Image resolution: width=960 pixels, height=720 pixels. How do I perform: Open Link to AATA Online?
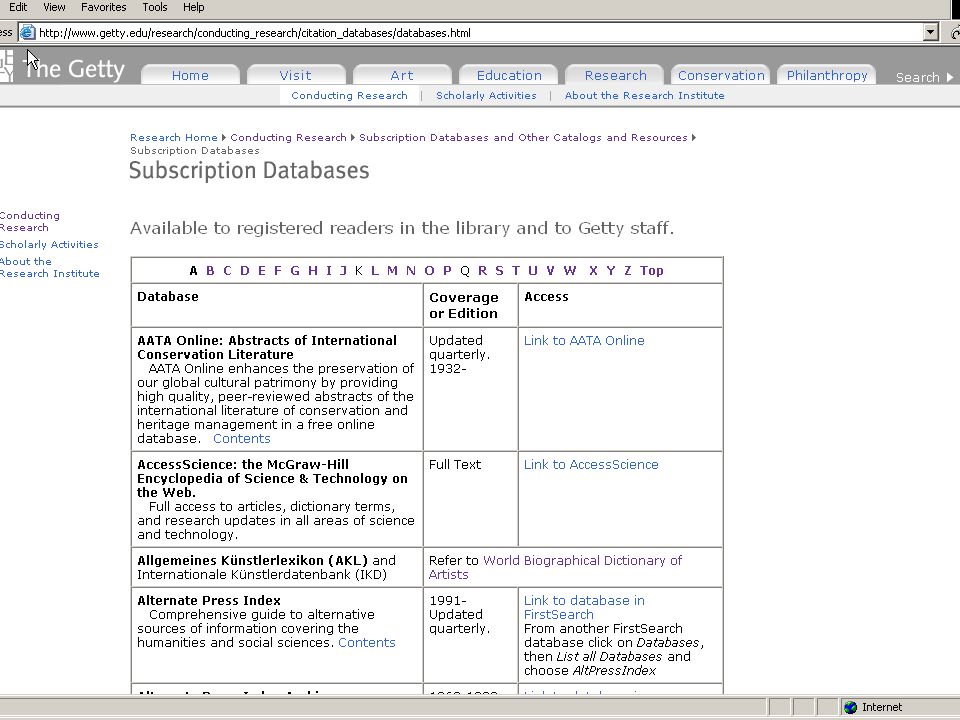(x=584, y=340)
